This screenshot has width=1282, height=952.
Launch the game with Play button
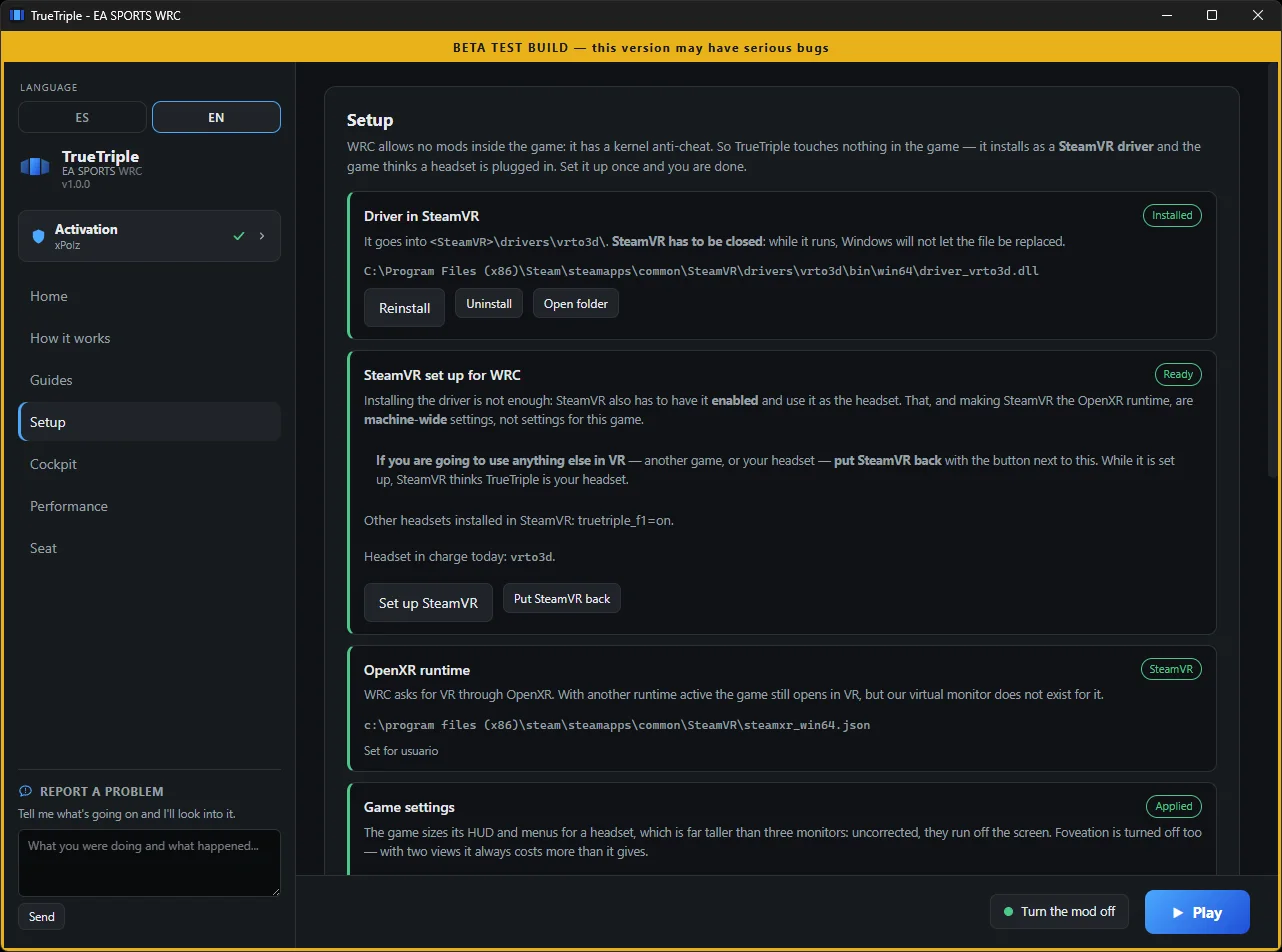1197,912
